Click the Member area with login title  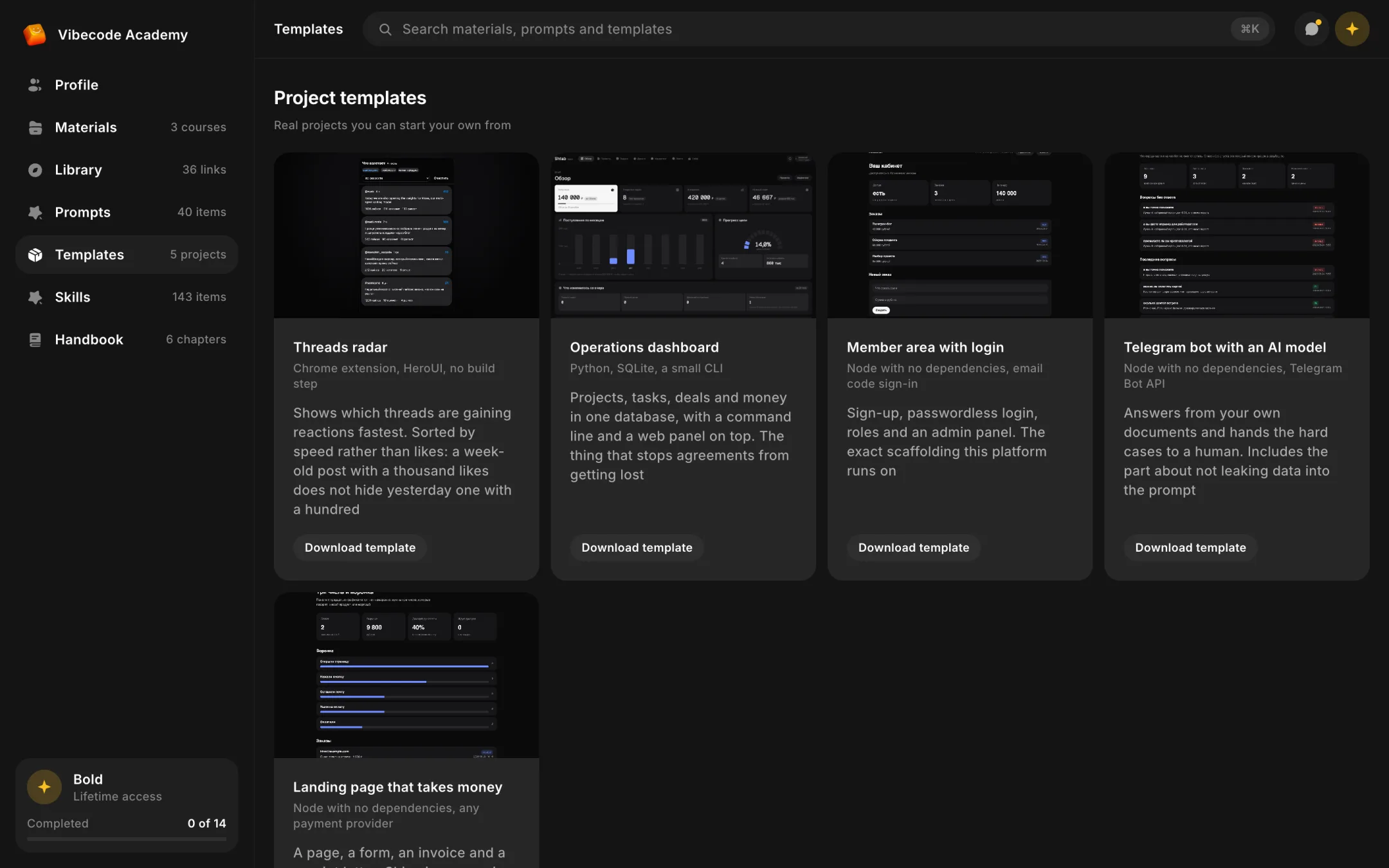pyautogui.click(x=925, y=347)
